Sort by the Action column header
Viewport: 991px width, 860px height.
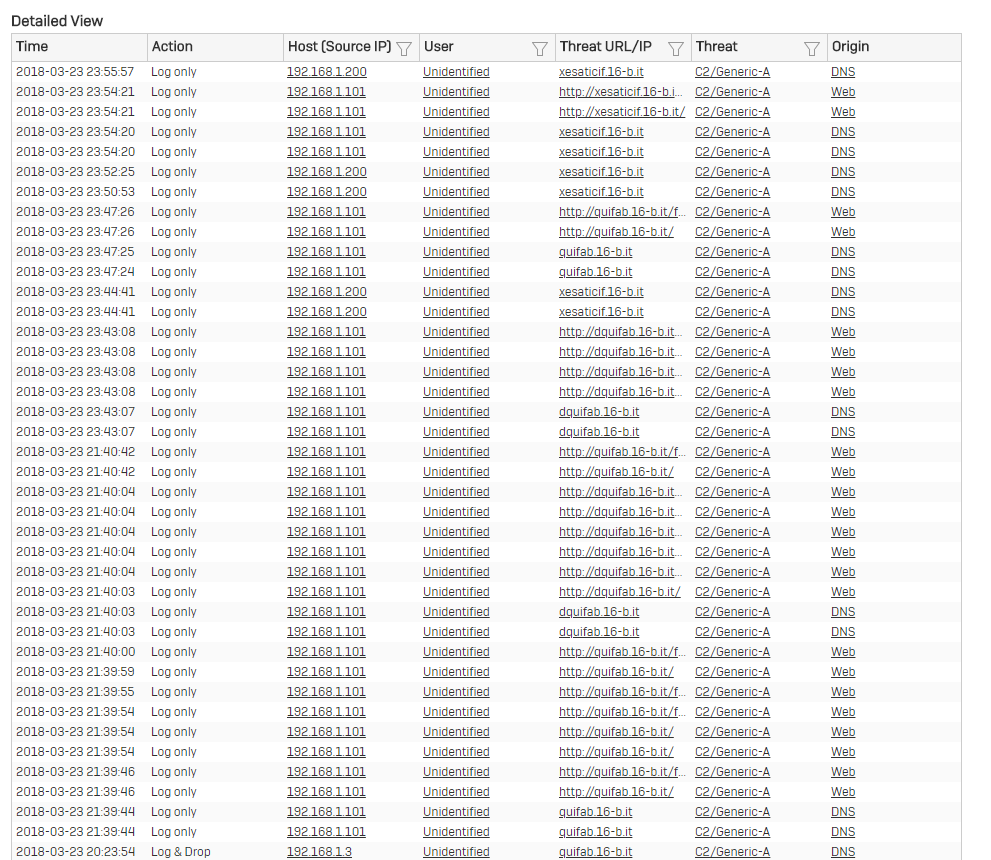pos(172,47)
